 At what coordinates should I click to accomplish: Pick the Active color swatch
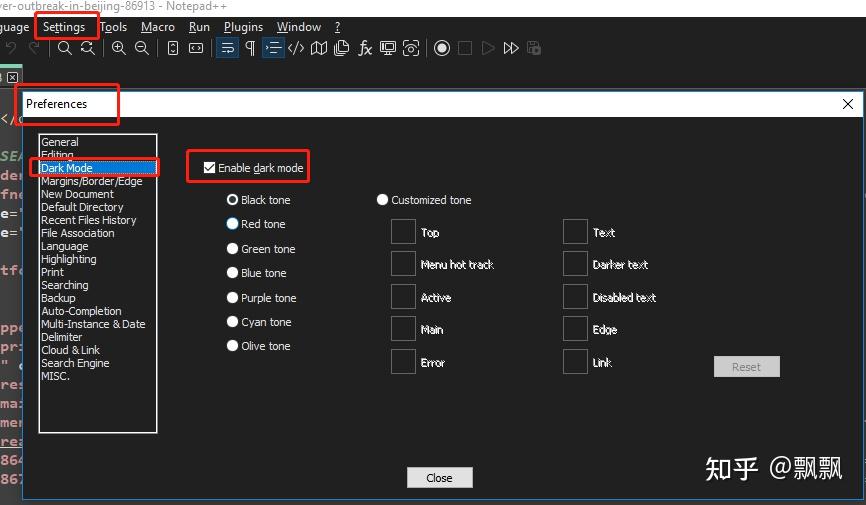[x=403, y=297]
